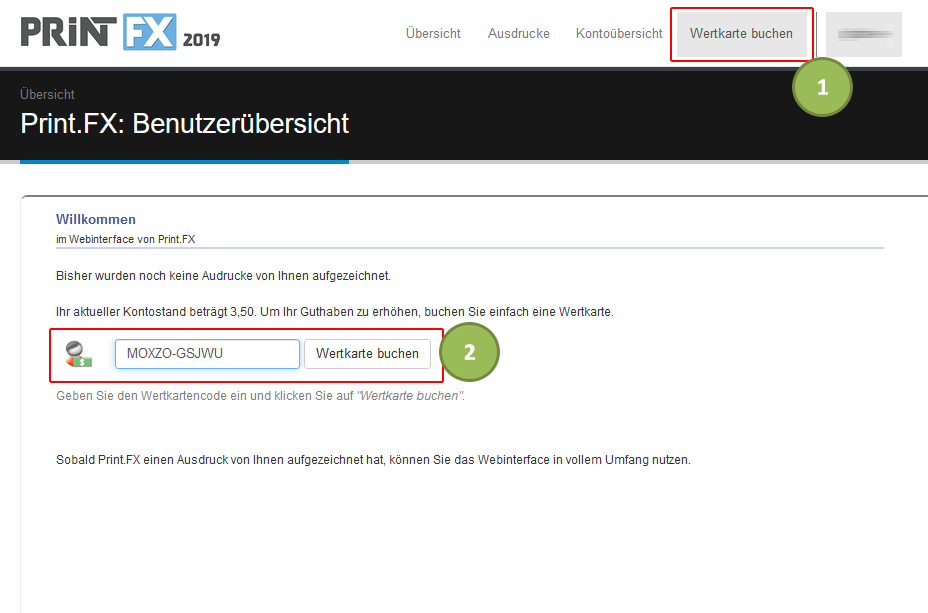Image resolution: width=928 pixels, height=613 pixels.
Task: Open the blurred user account menu
Action: click(x=864, y=34)
